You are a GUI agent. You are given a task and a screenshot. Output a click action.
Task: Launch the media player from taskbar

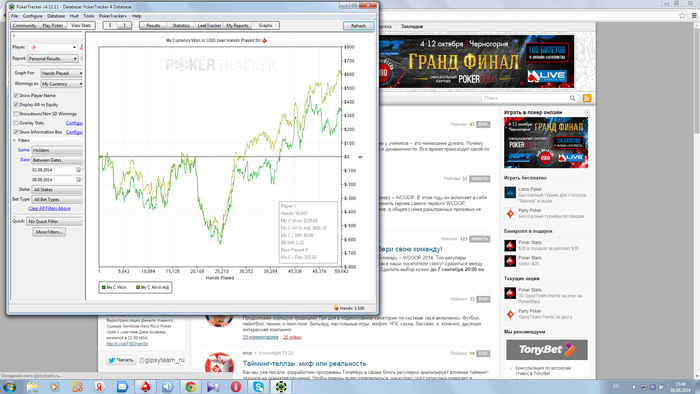[x=54, y=387]
